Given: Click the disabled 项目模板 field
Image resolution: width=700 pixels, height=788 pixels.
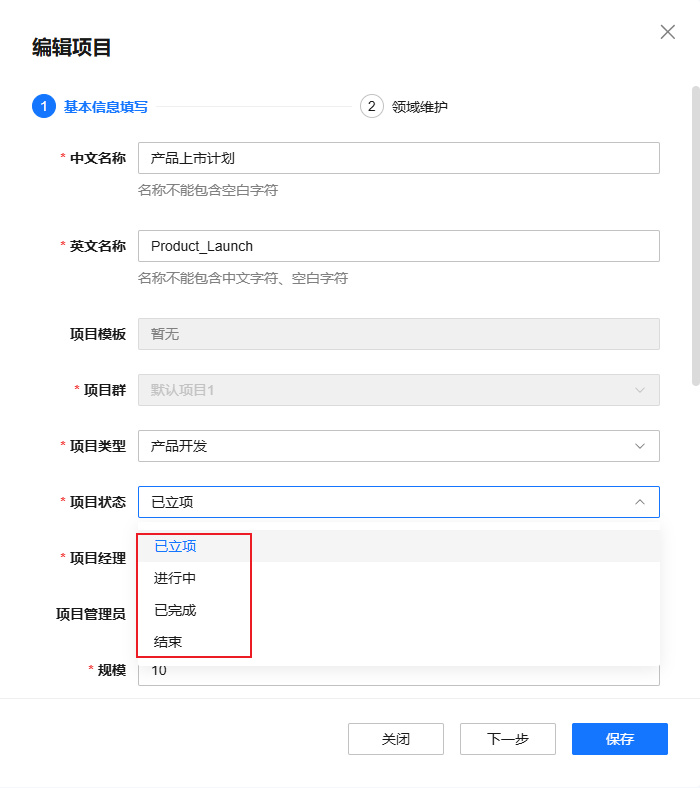Looking at the screenshot, I should (398, 334).
